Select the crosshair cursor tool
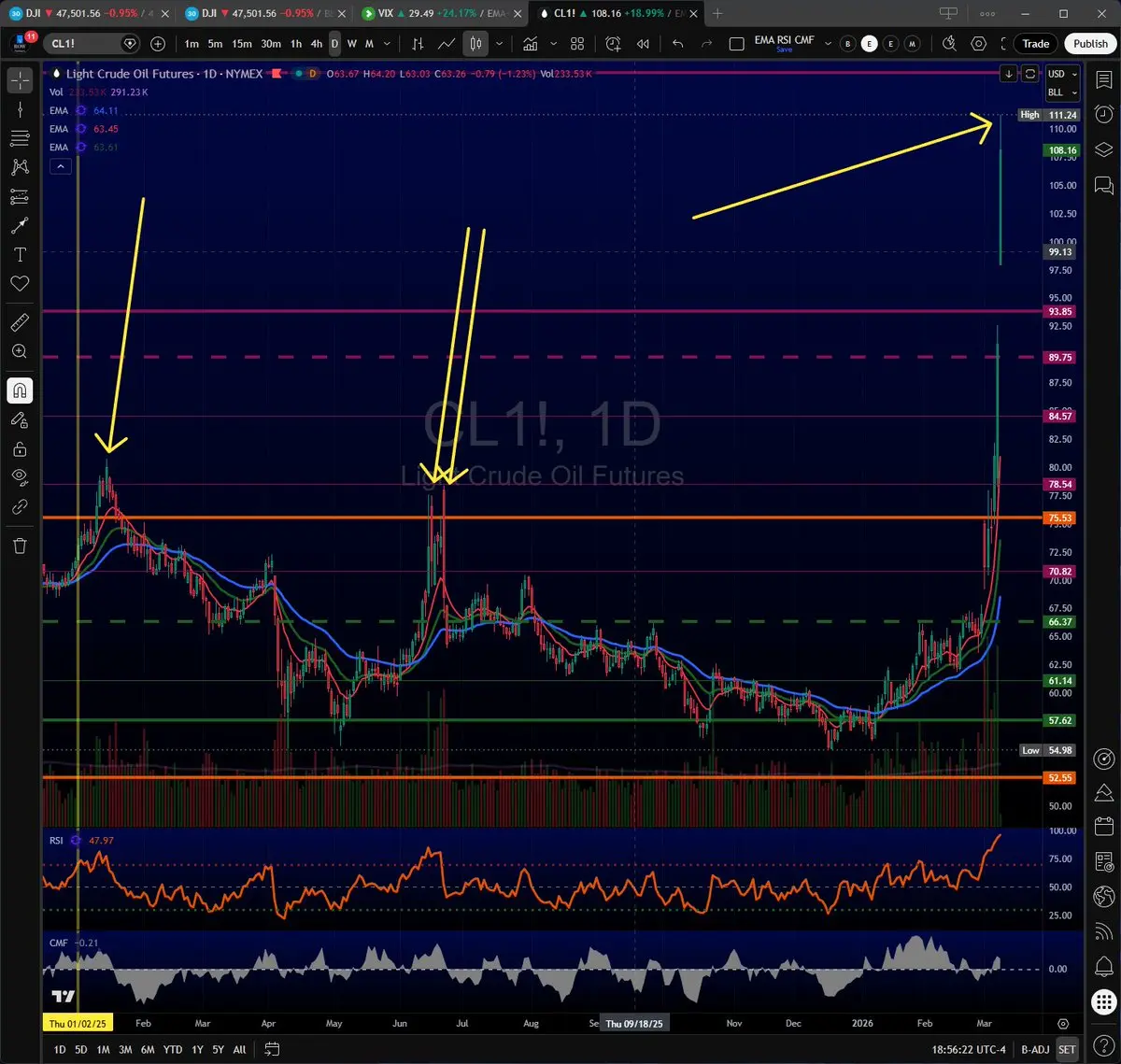Viewport: 1121px width, 1064px height. tap(20, 80)
